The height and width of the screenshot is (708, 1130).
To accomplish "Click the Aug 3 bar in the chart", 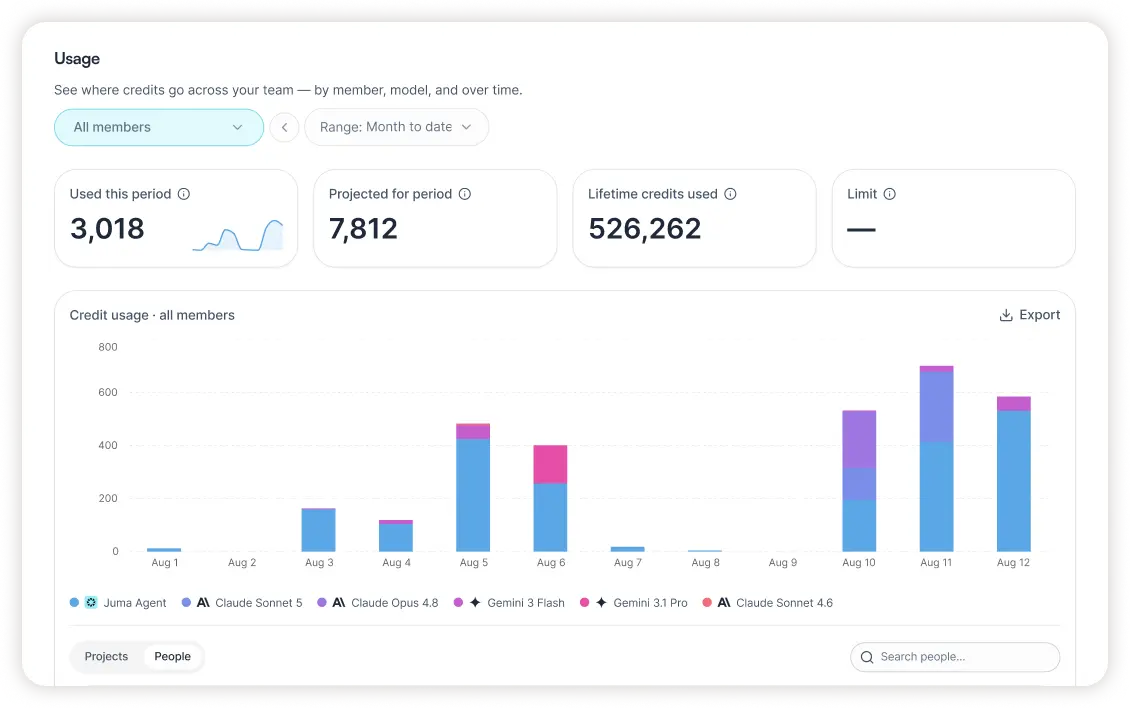I will (x=319, y=530).
